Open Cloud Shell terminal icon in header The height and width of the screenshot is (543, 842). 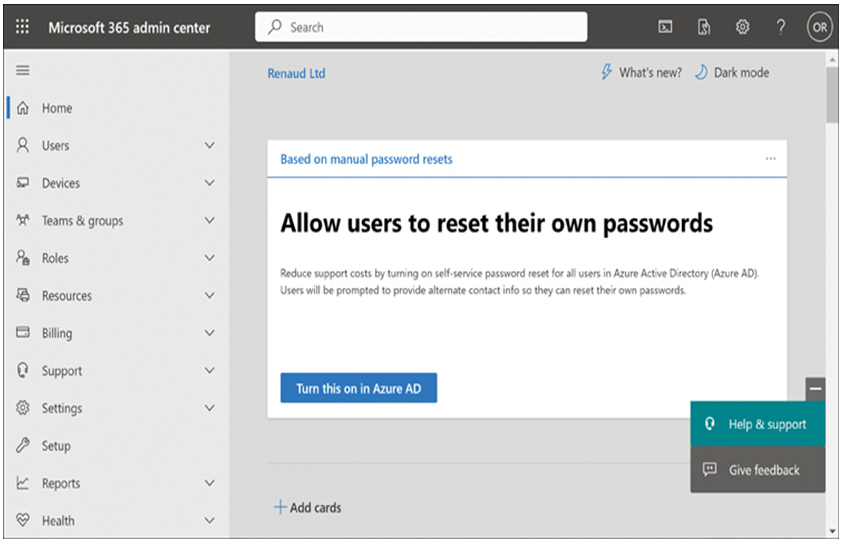click(x=665, y=27)
